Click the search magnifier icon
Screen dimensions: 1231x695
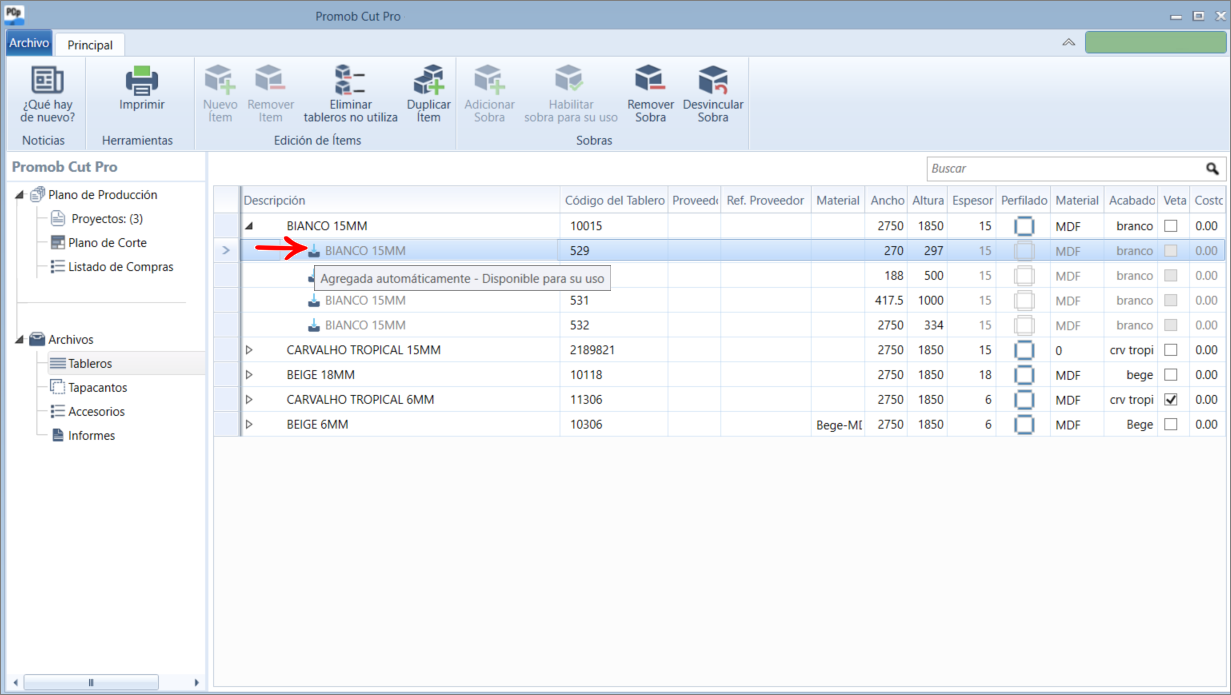click(x=1212, y=169)
